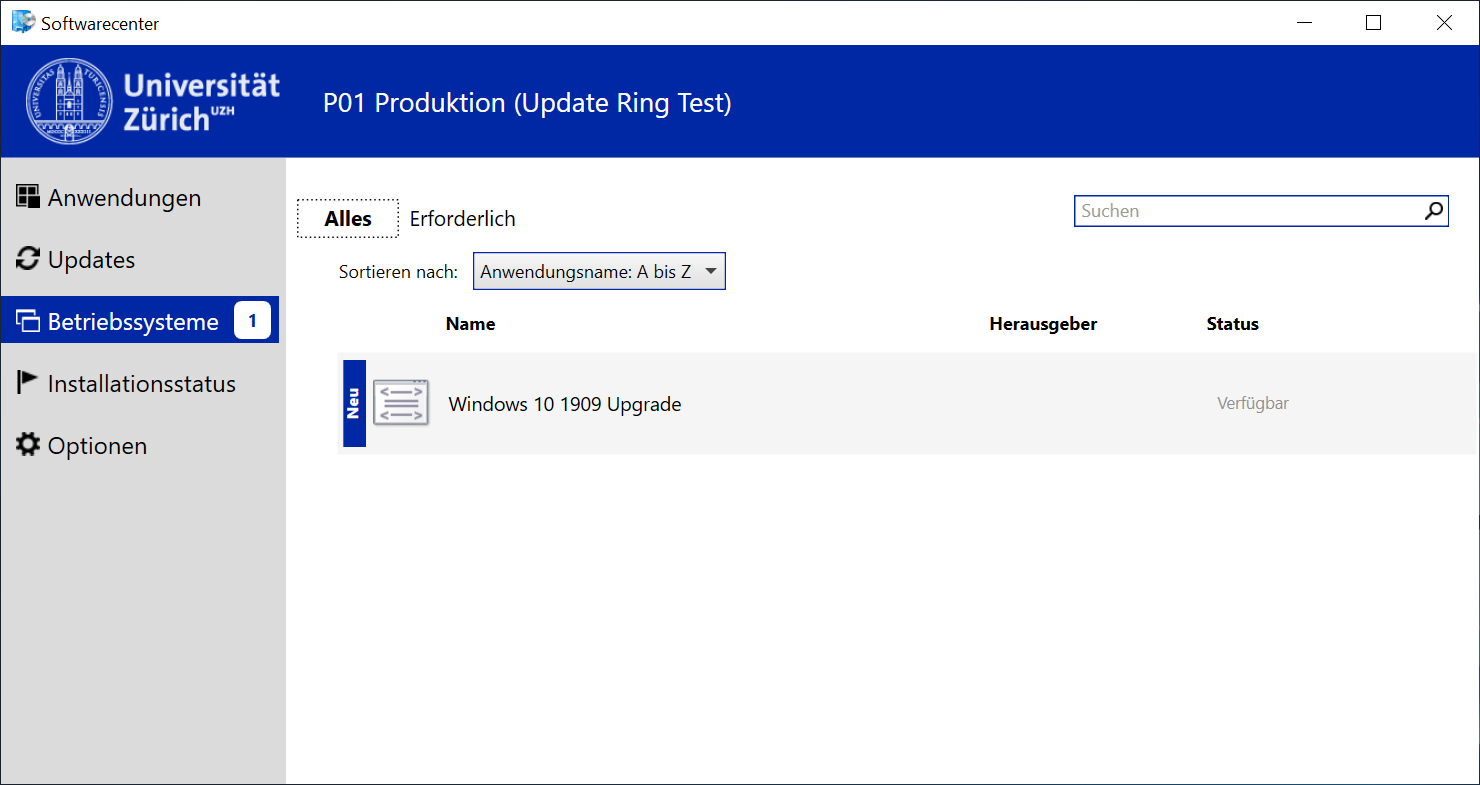Sort by the Herausgeber column header
Viewport: 1480px width, 785px height.
(1043, 324)
